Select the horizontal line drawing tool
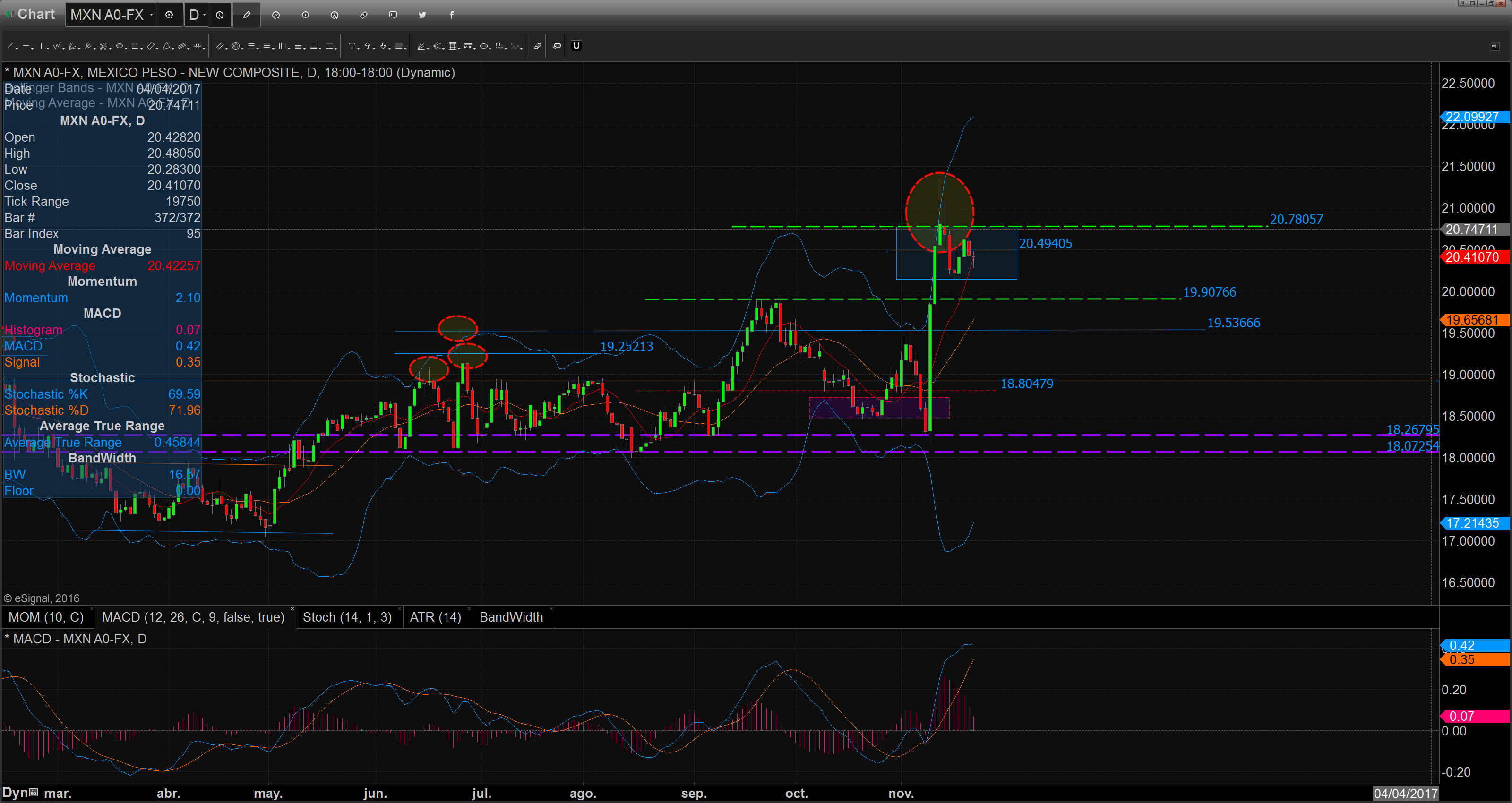 (26, 46)
